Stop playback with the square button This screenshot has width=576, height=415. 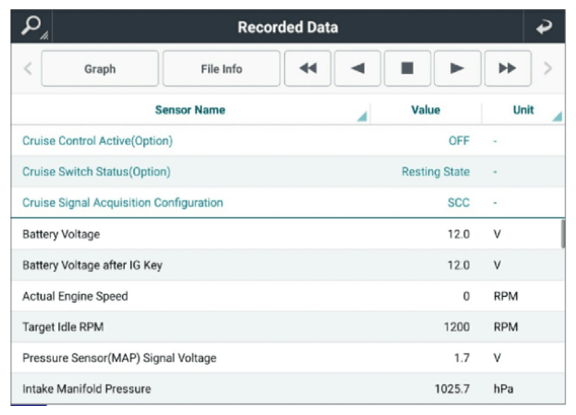[x=407, y=69]
